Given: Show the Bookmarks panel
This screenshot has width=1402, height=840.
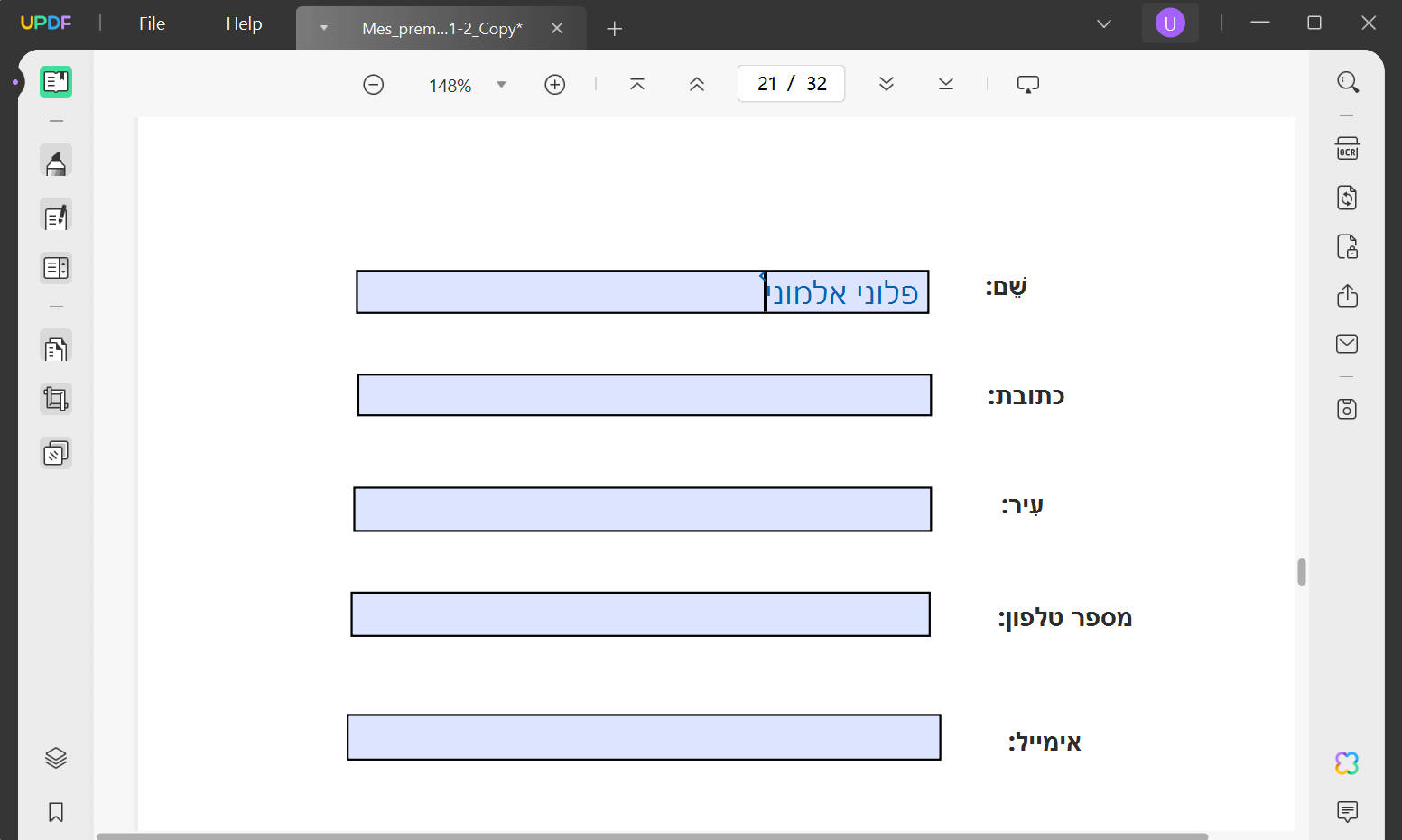Looking at the screenshot, I should (x=56, y=813).
